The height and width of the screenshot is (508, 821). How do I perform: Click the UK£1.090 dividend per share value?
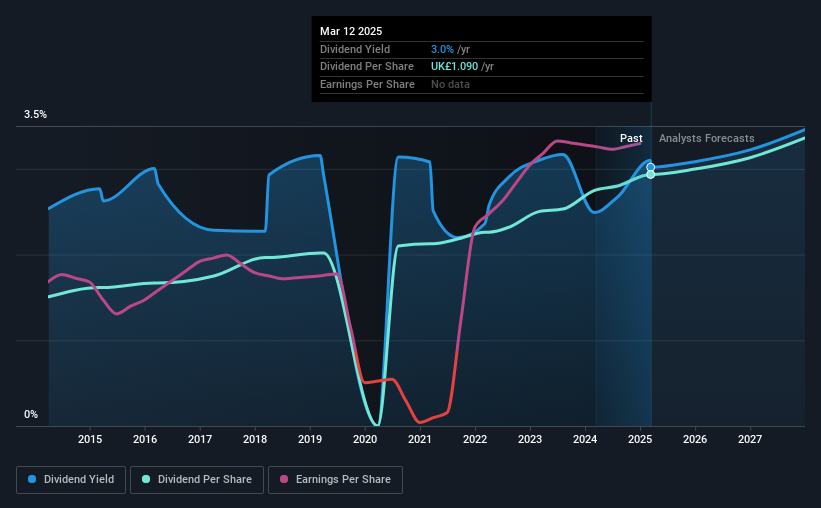click(454, 67)
